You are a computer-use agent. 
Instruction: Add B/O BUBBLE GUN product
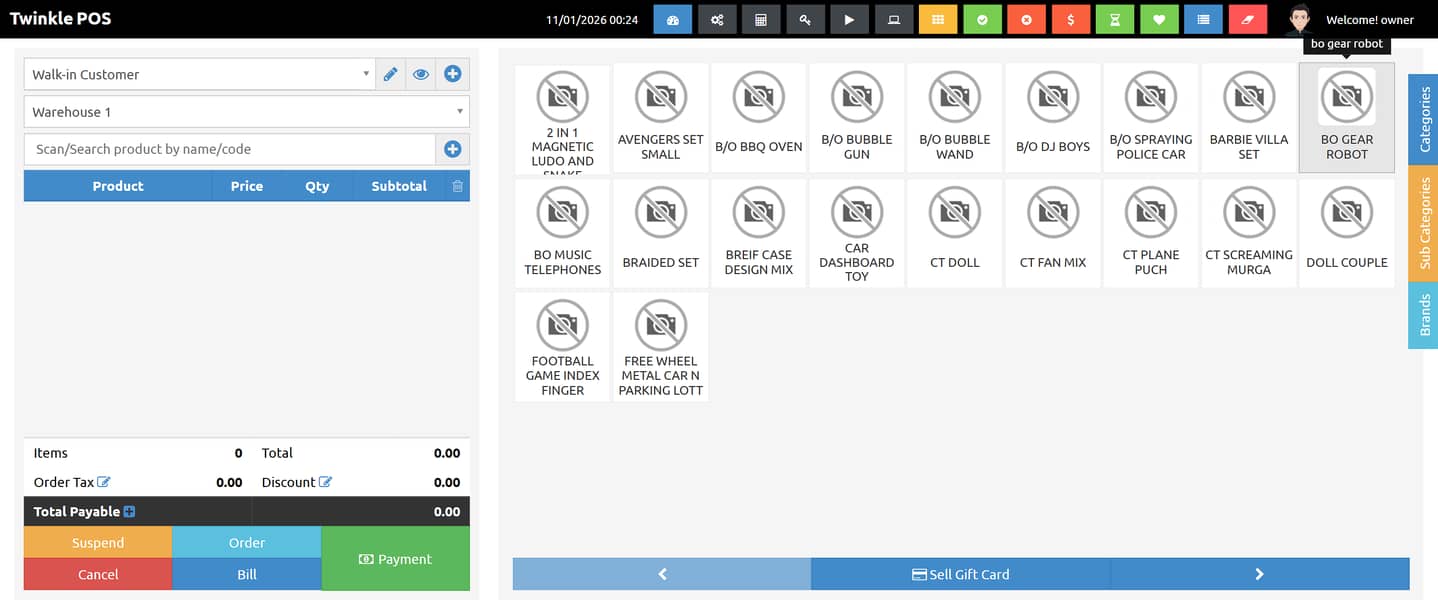coord(857,118)
